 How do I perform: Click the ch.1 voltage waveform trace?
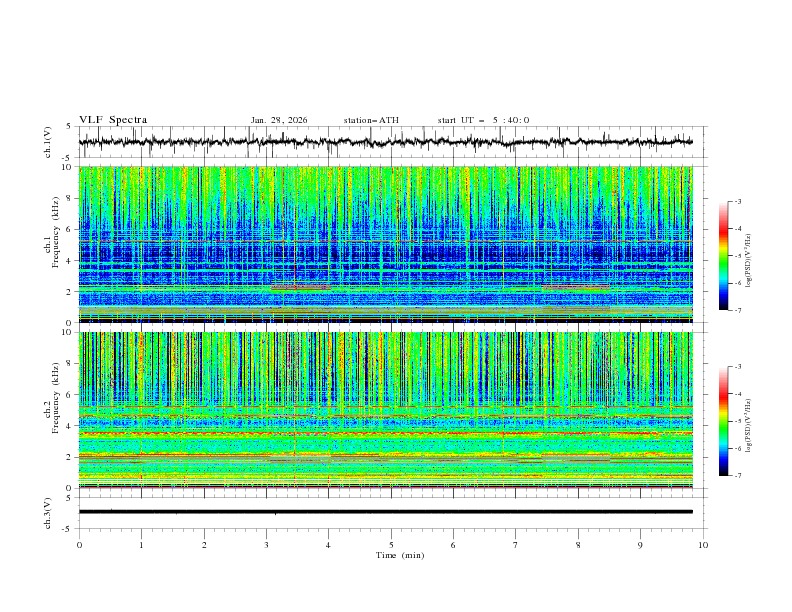(x=385, y=142)
